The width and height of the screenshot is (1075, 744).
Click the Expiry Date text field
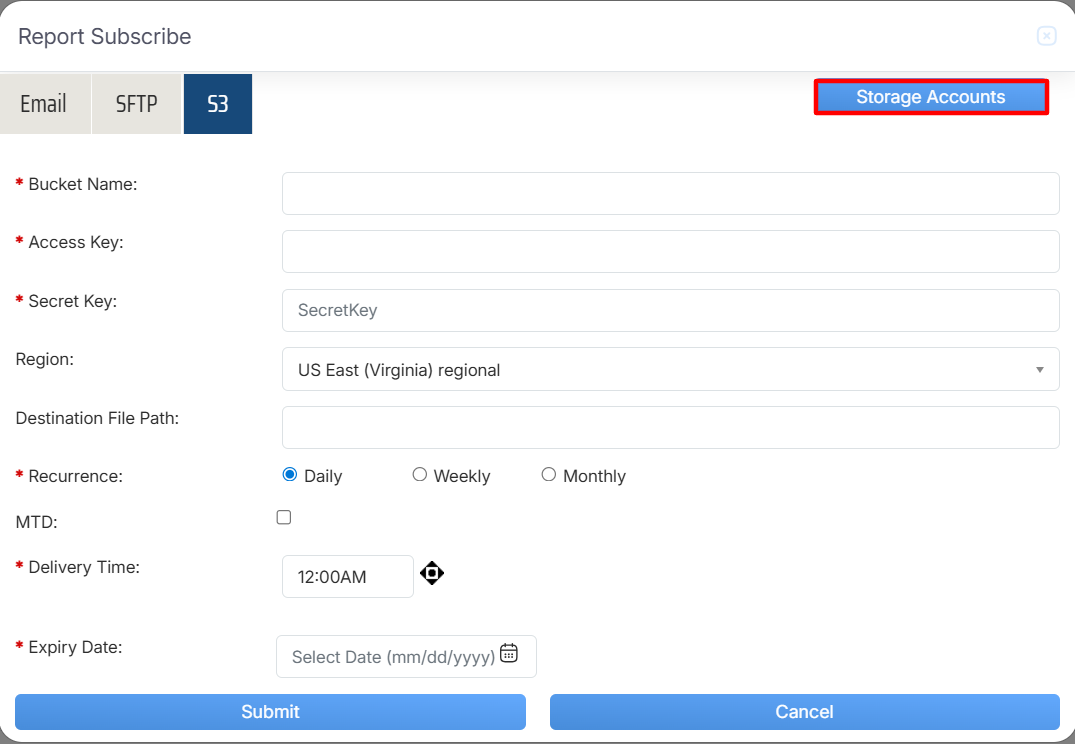[x=392, y=657]
